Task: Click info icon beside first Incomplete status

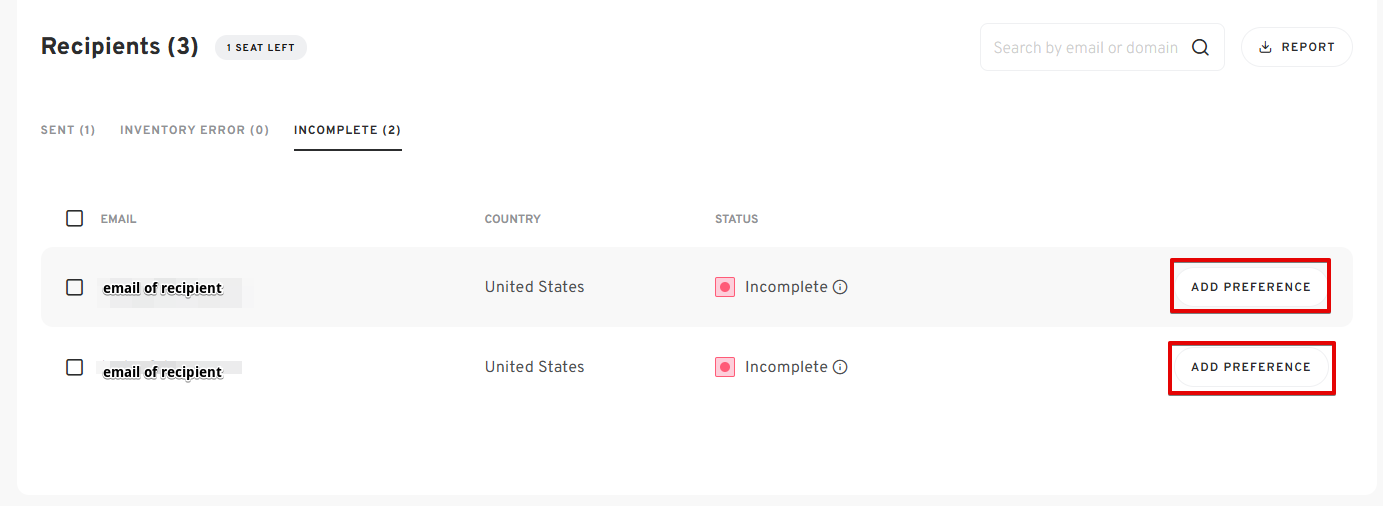Action: point(840,287)
